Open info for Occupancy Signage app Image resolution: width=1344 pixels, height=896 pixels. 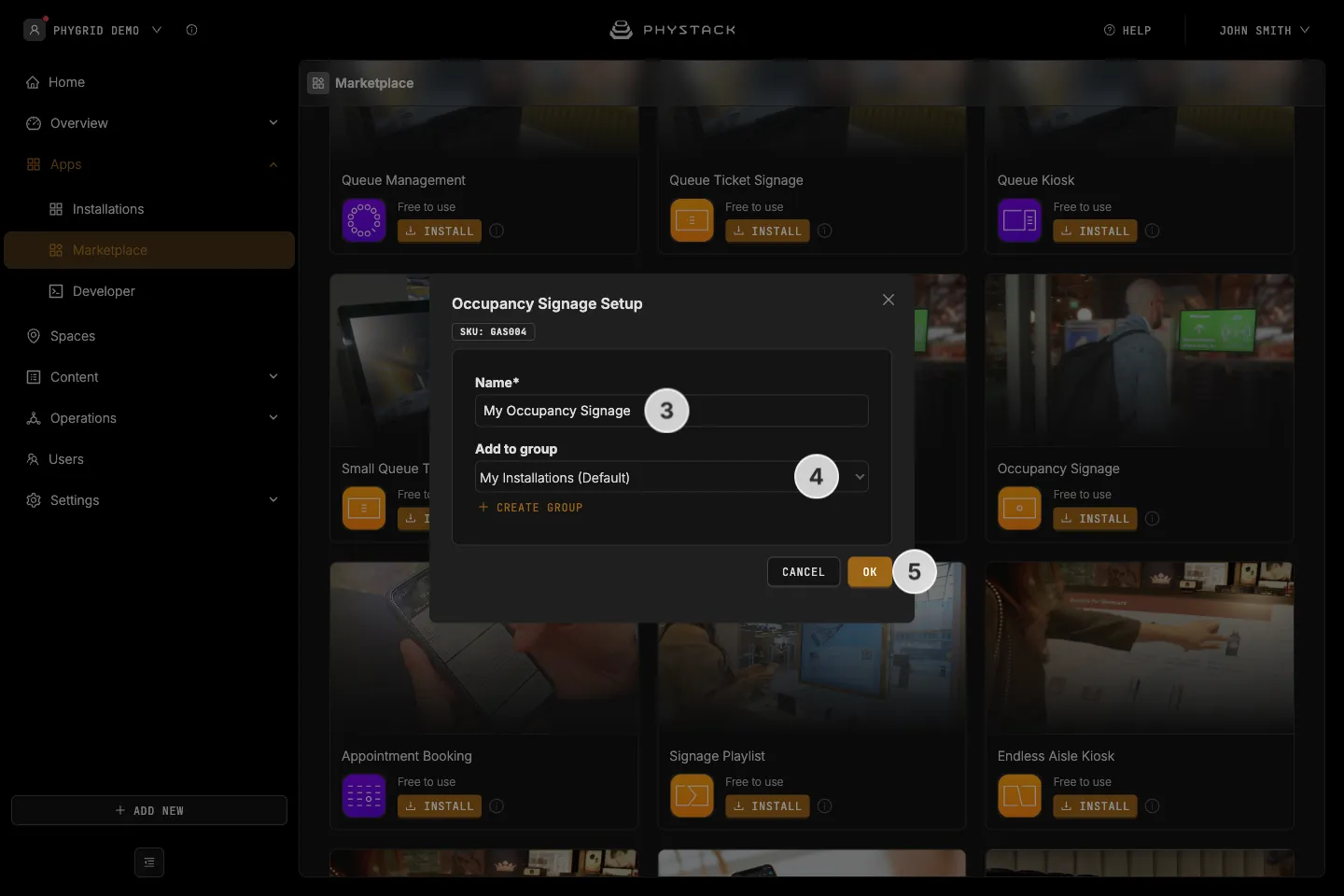point(1153,518)
